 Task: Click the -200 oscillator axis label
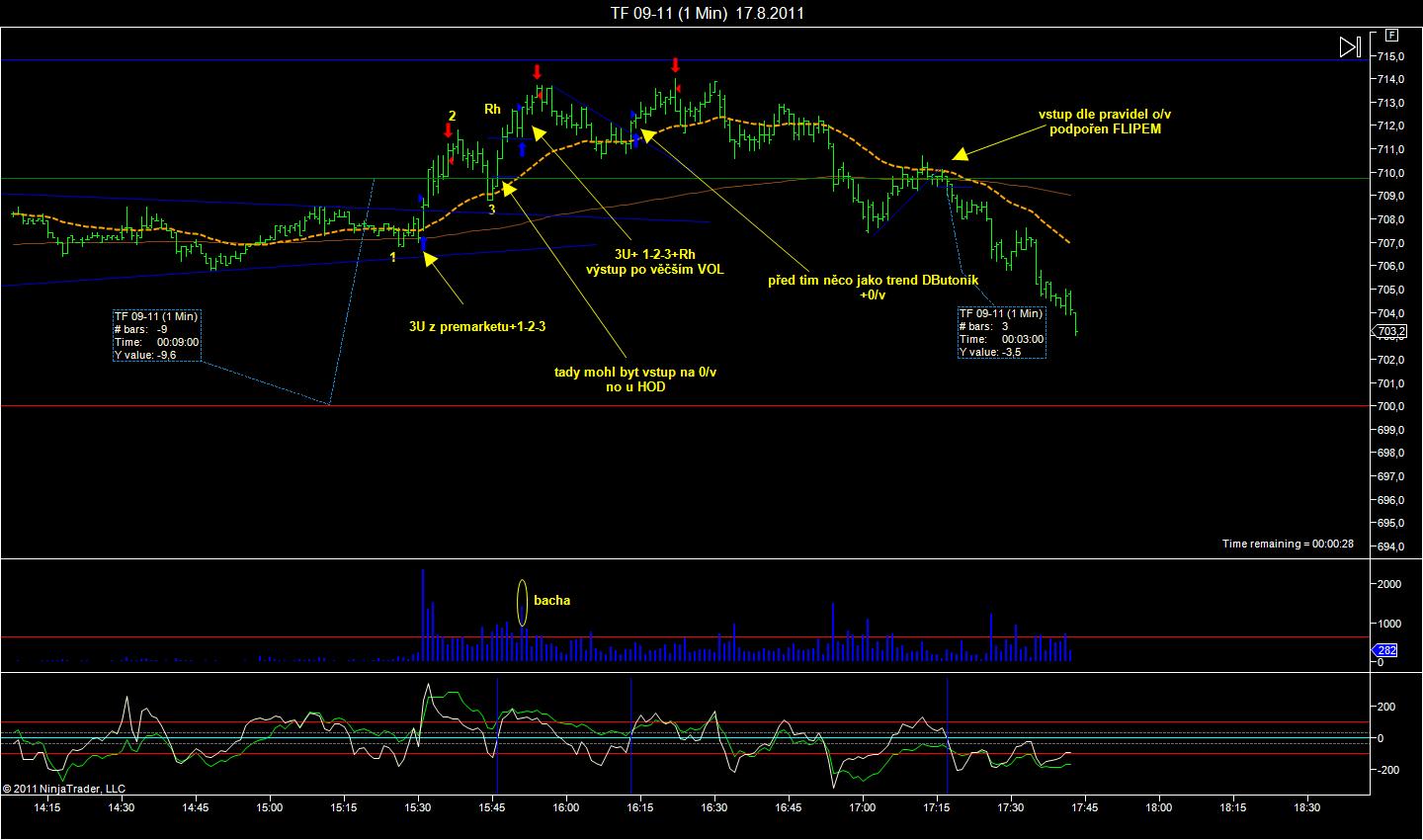pos(1387,770)
